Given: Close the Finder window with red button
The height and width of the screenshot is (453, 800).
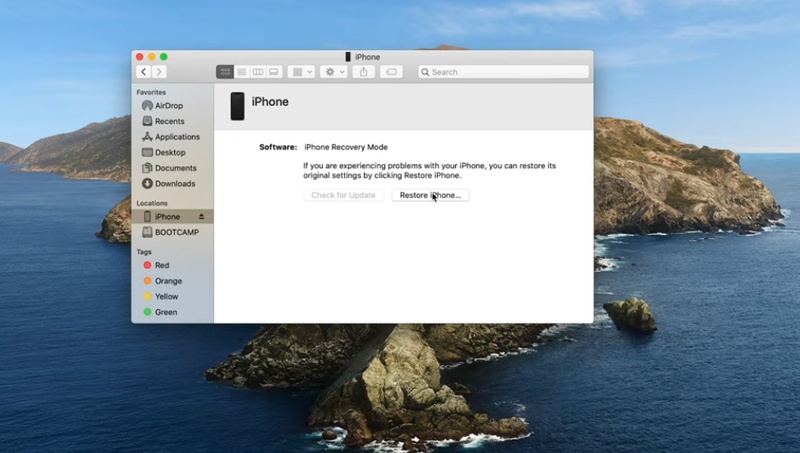Looking at the screenshot, I should (140, 57).
